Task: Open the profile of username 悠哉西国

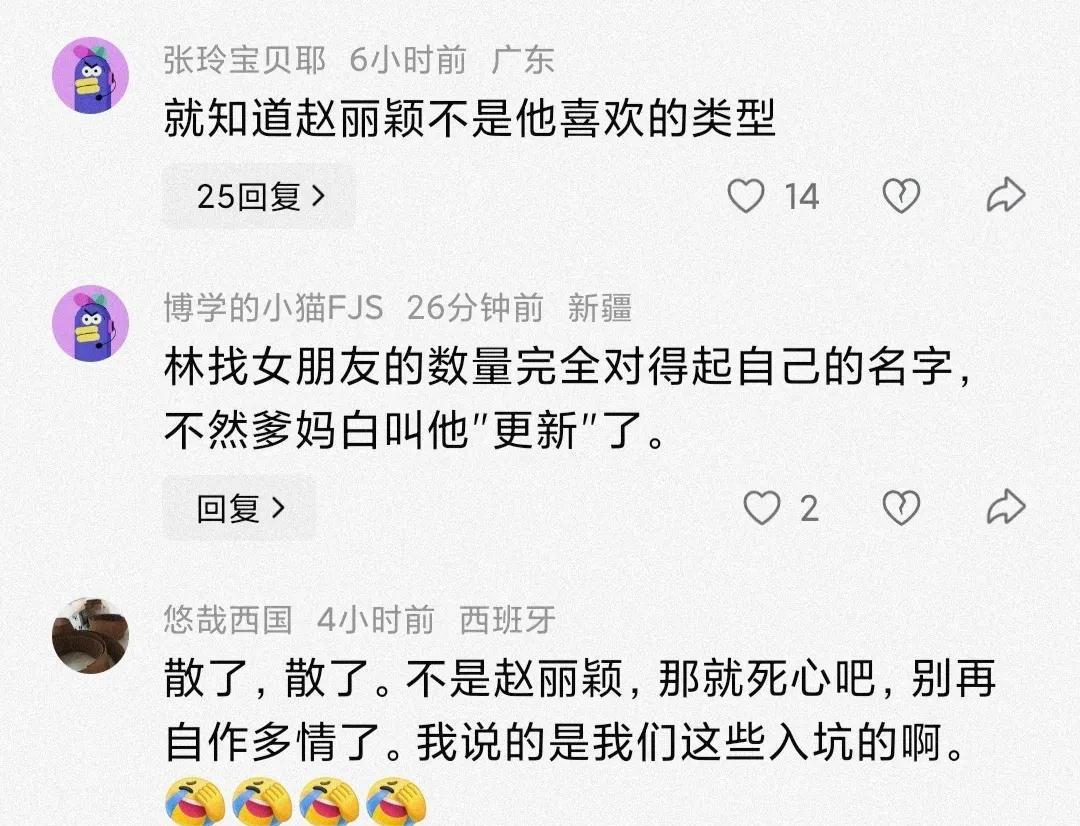Action: pos(228,620)
